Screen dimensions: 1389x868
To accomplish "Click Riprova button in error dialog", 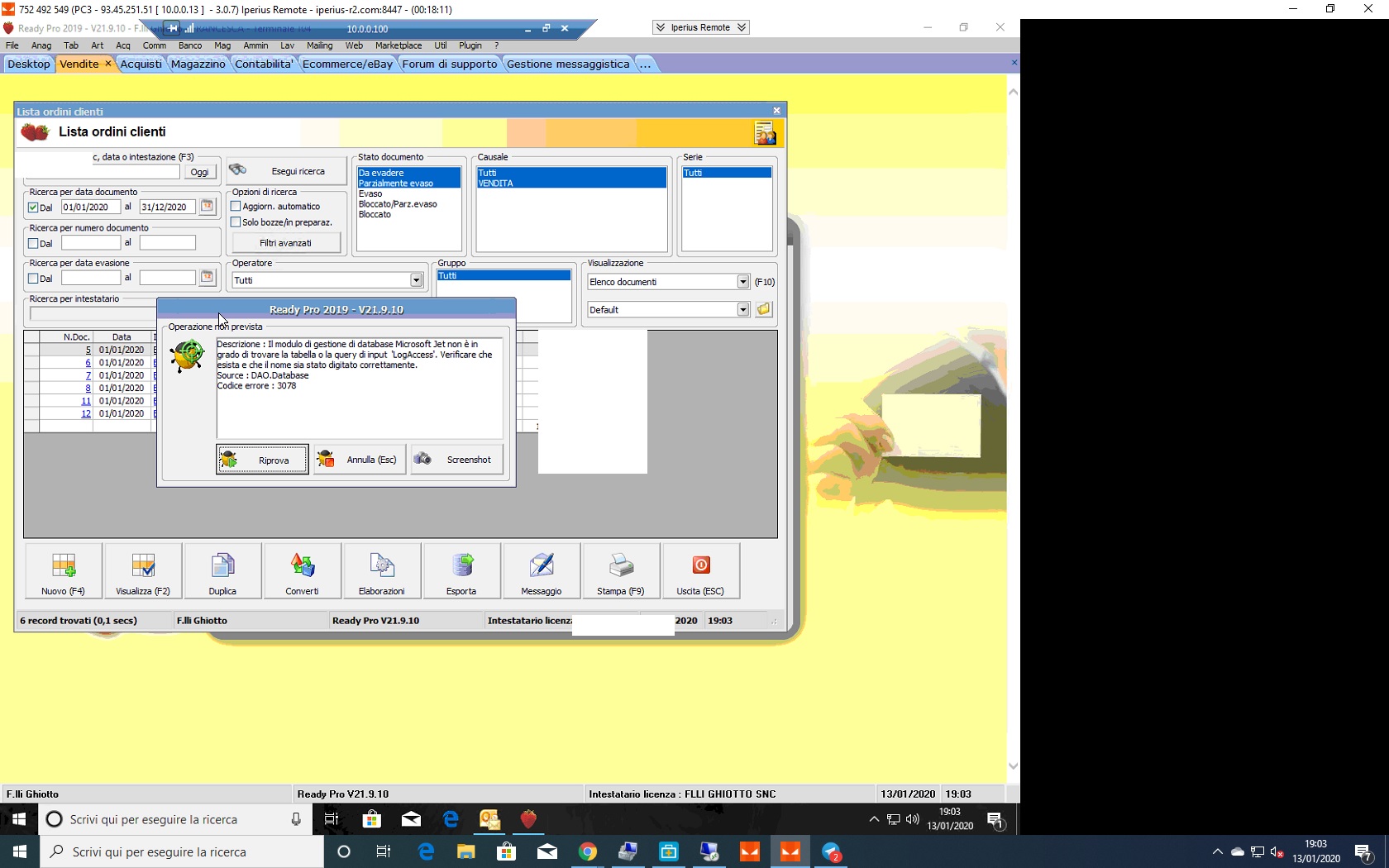I will coord(262,460).
